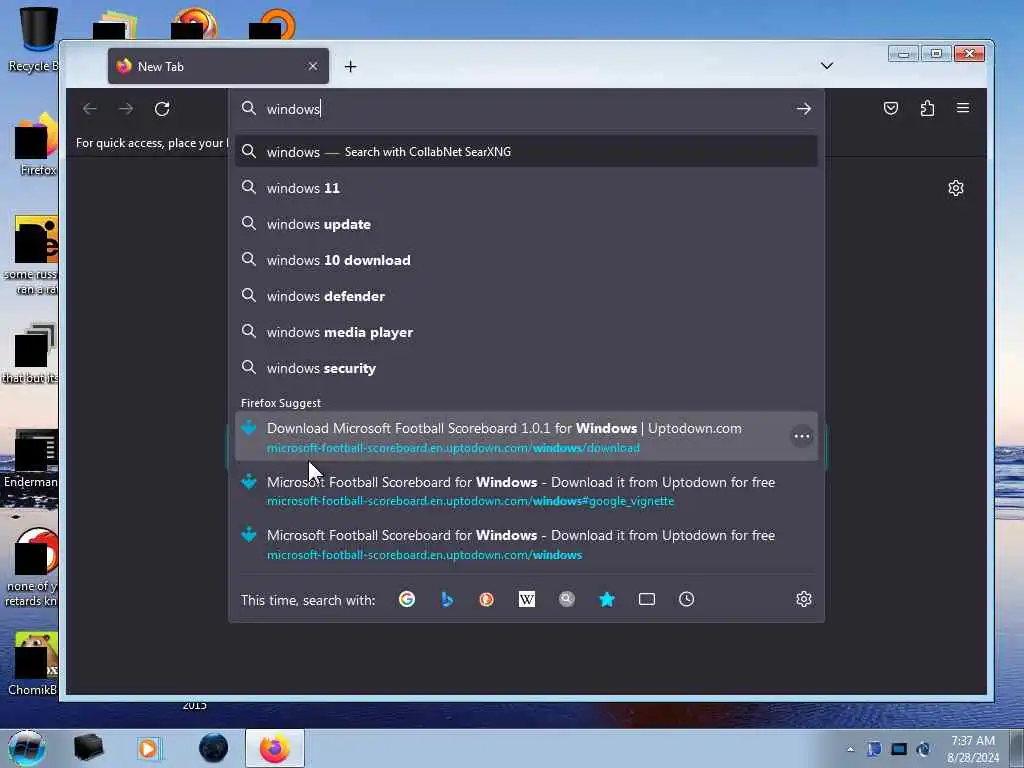Open the last Uptodown windows result
This screenshot has width=1024, height=768.
point(526,544)
